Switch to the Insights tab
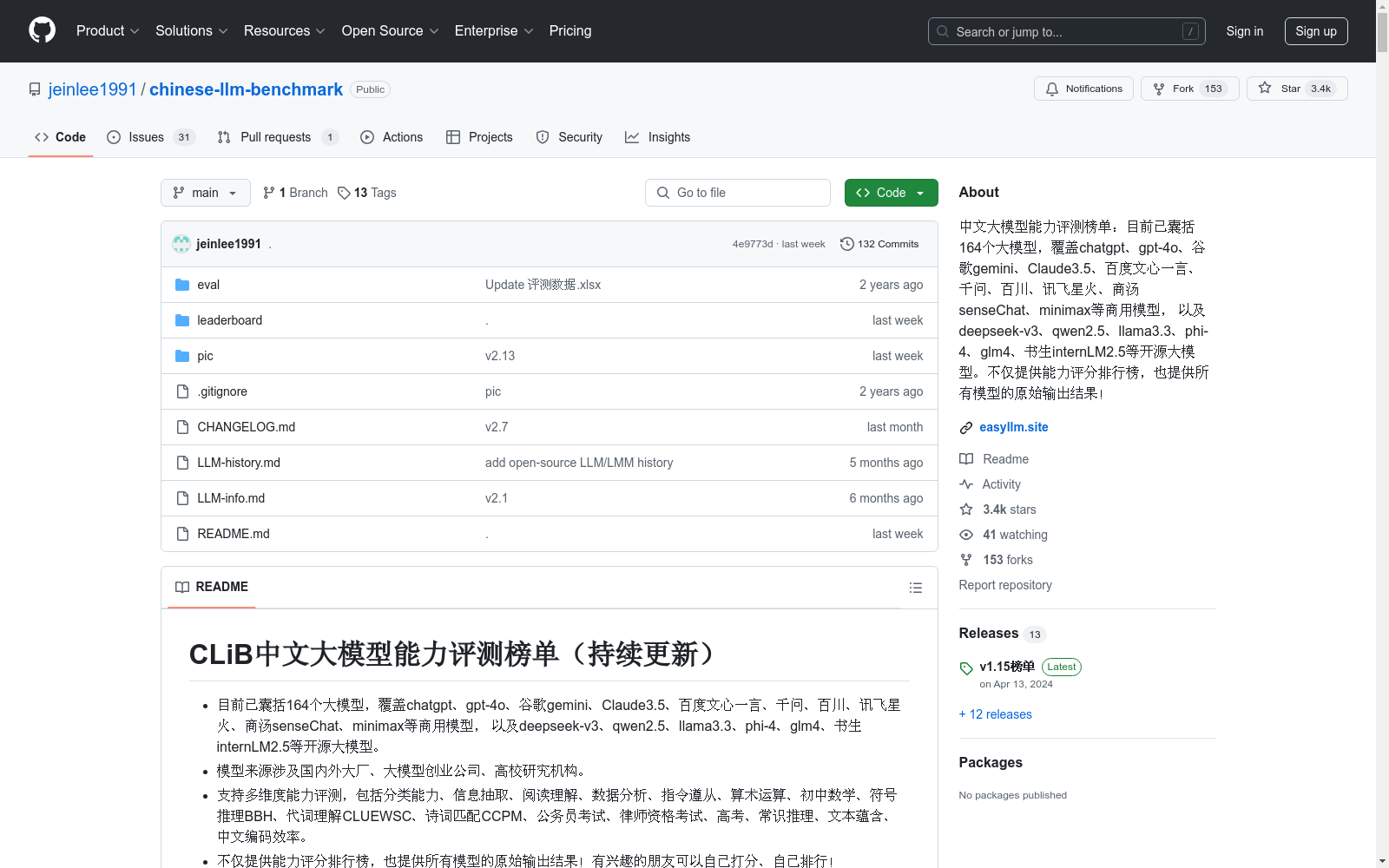1389x868 pixels. point(658,137)
